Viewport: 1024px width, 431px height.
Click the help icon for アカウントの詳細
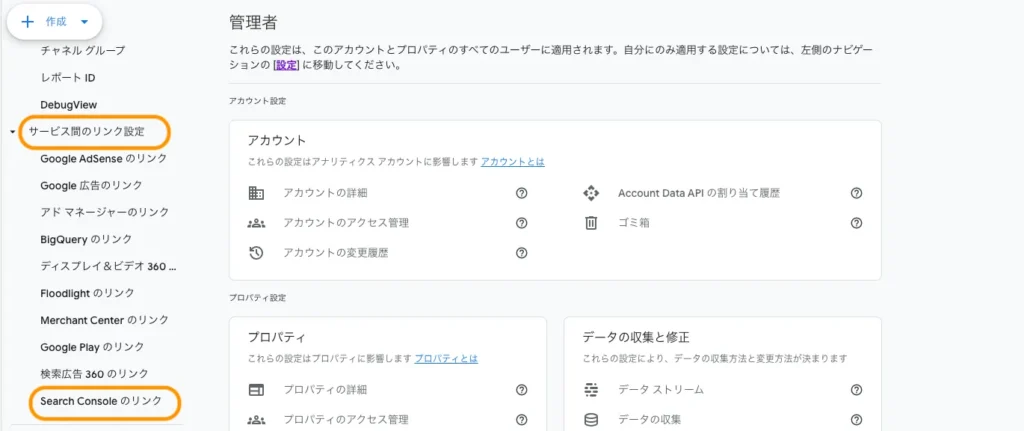tap(521, 193)
